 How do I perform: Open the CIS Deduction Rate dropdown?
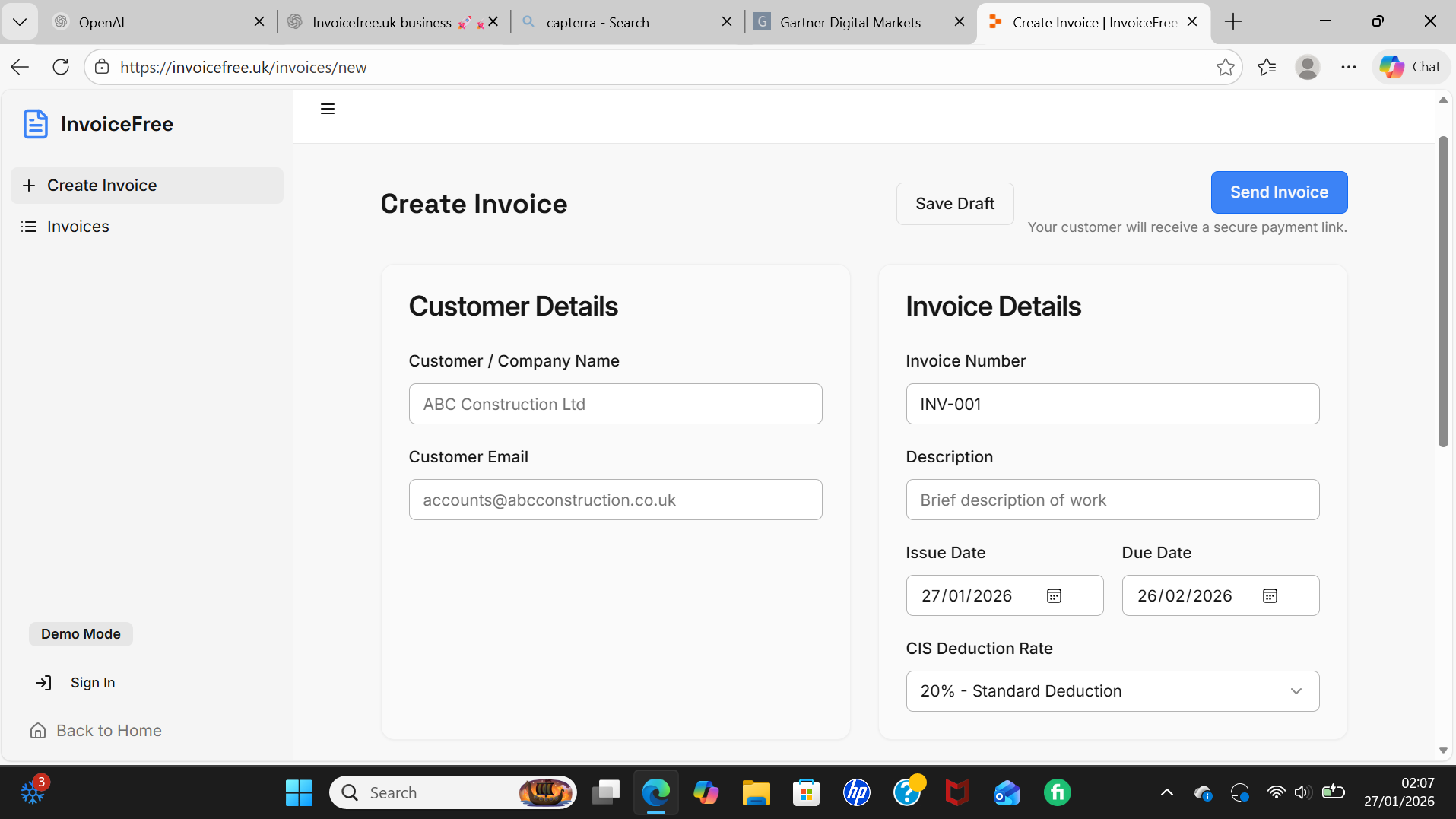(x=1112, y=690)
